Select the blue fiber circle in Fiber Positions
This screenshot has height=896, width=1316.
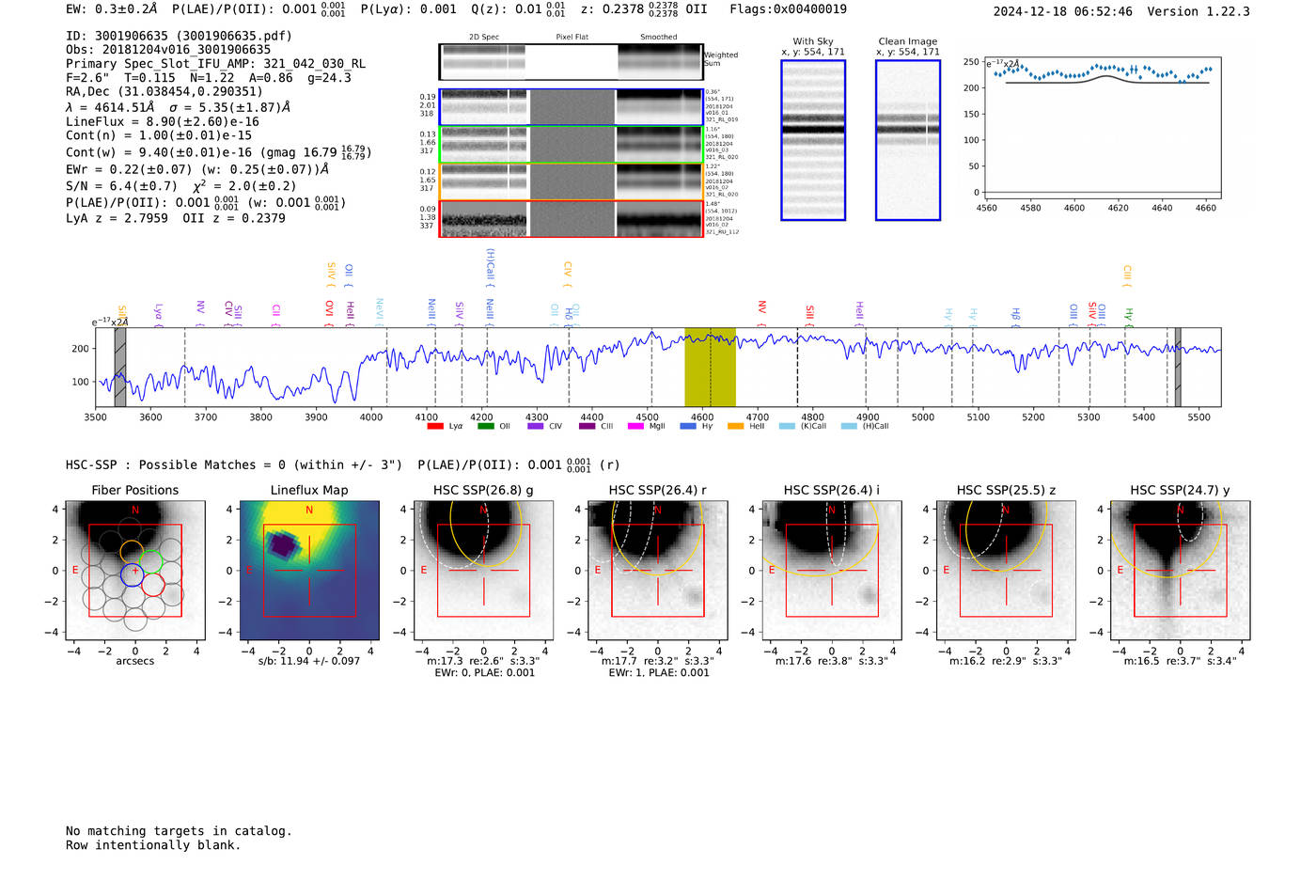(x=133, y=574)
